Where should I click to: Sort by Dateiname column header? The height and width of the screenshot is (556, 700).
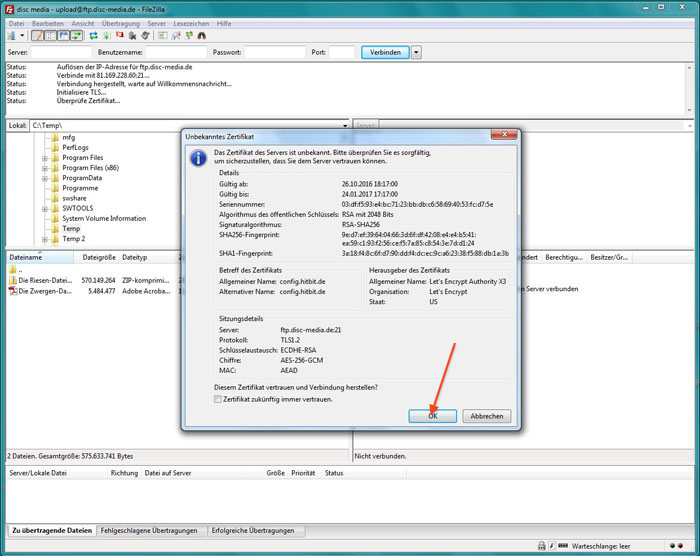pos(40,258)
